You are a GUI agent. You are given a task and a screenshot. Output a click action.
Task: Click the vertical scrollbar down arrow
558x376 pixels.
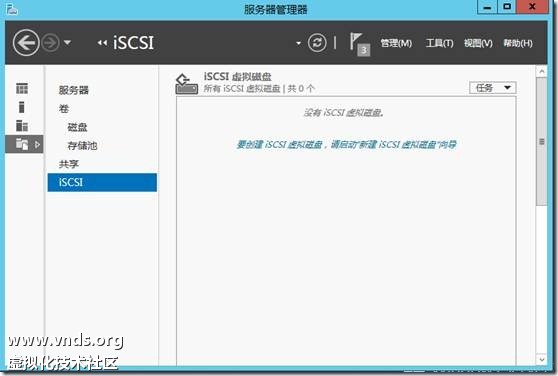[542, 359]
